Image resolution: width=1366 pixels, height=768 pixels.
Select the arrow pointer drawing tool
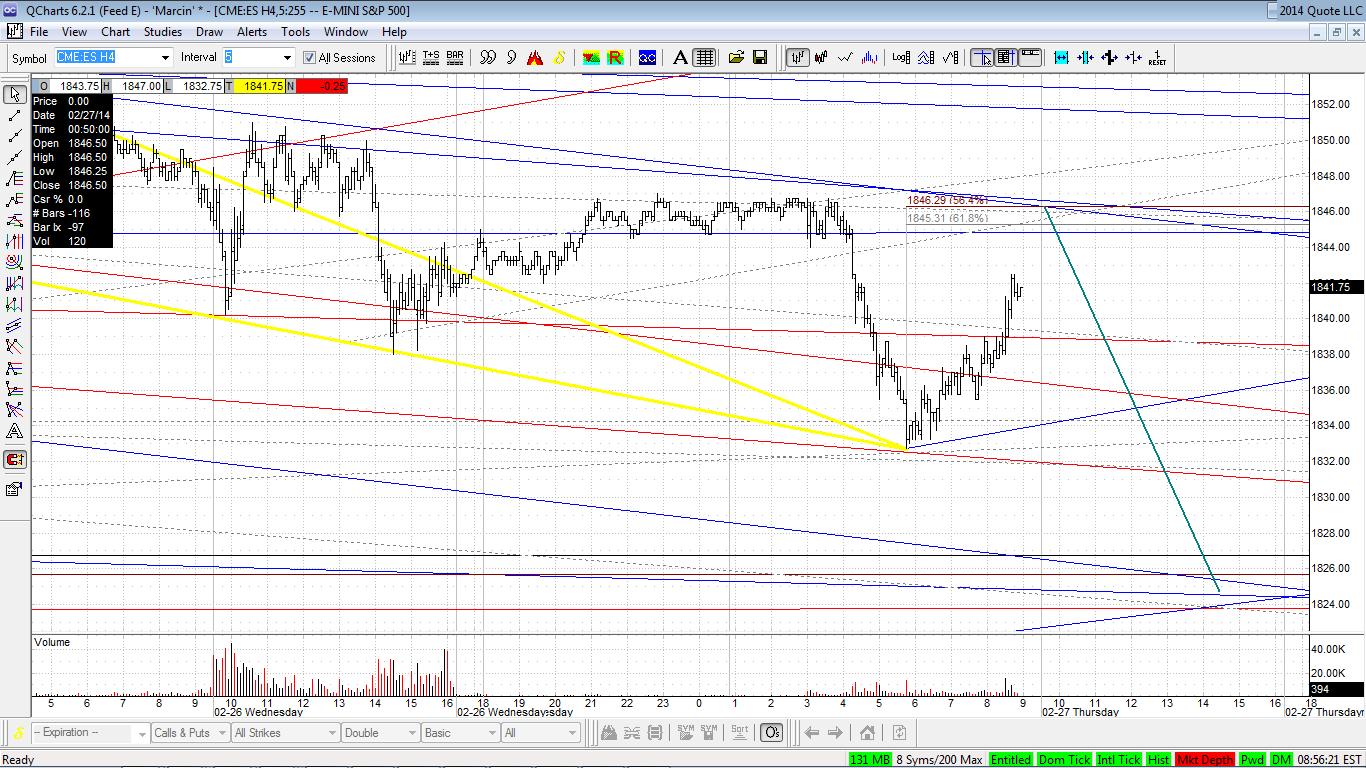click(15, 95)
